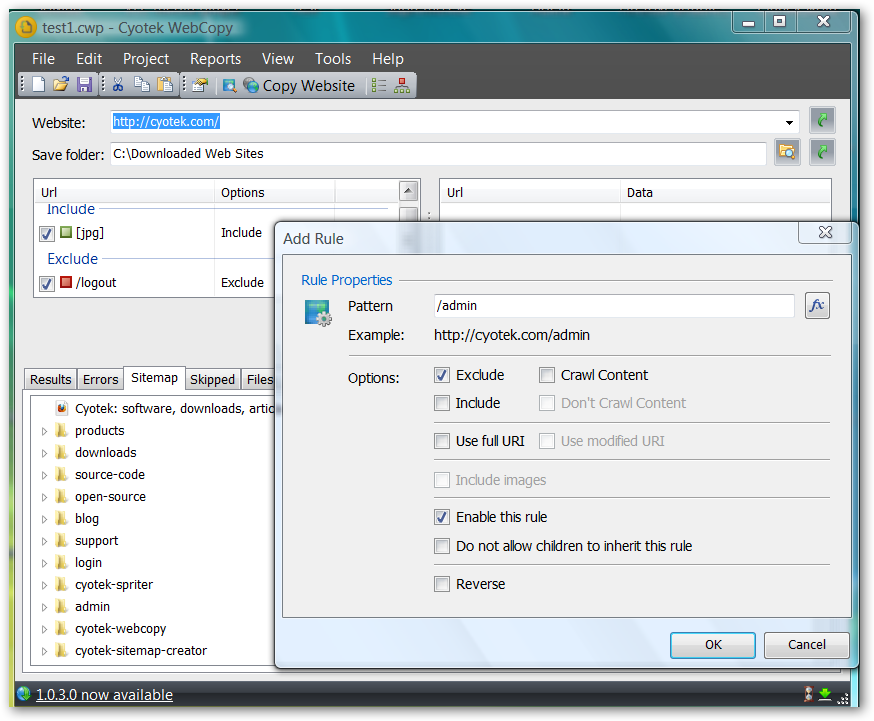The height and width of the screenshot is (721, 874).
Task: Click the Paste clipboard icon
Action: (165, 85)
